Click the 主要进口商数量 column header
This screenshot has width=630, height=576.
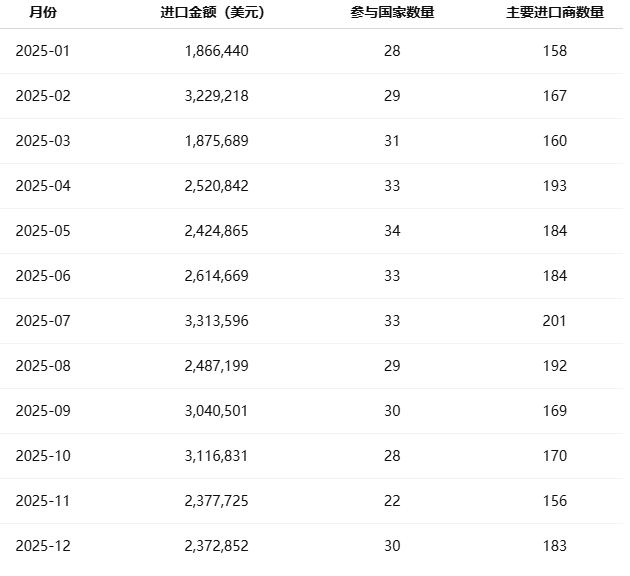point(555,13)
